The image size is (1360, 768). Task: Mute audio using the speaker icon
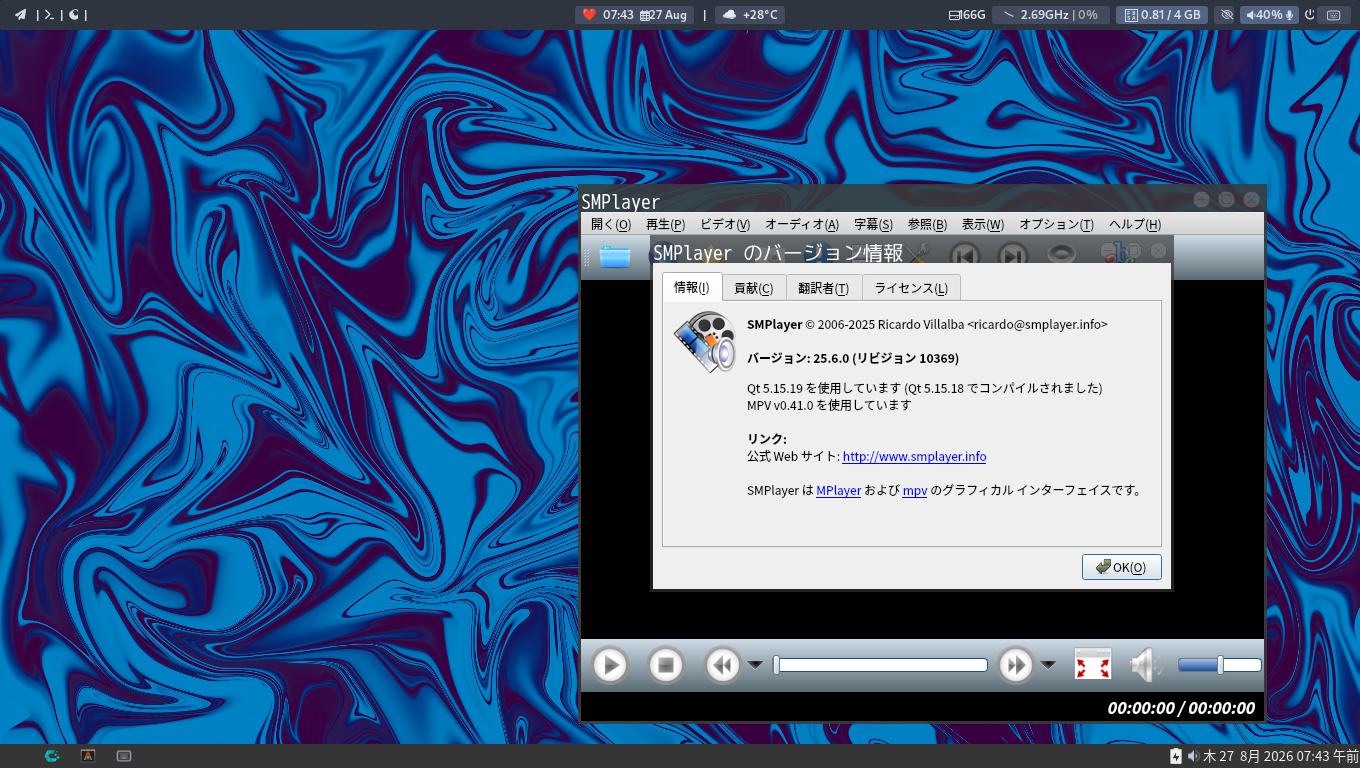[x=1147, y=665]
